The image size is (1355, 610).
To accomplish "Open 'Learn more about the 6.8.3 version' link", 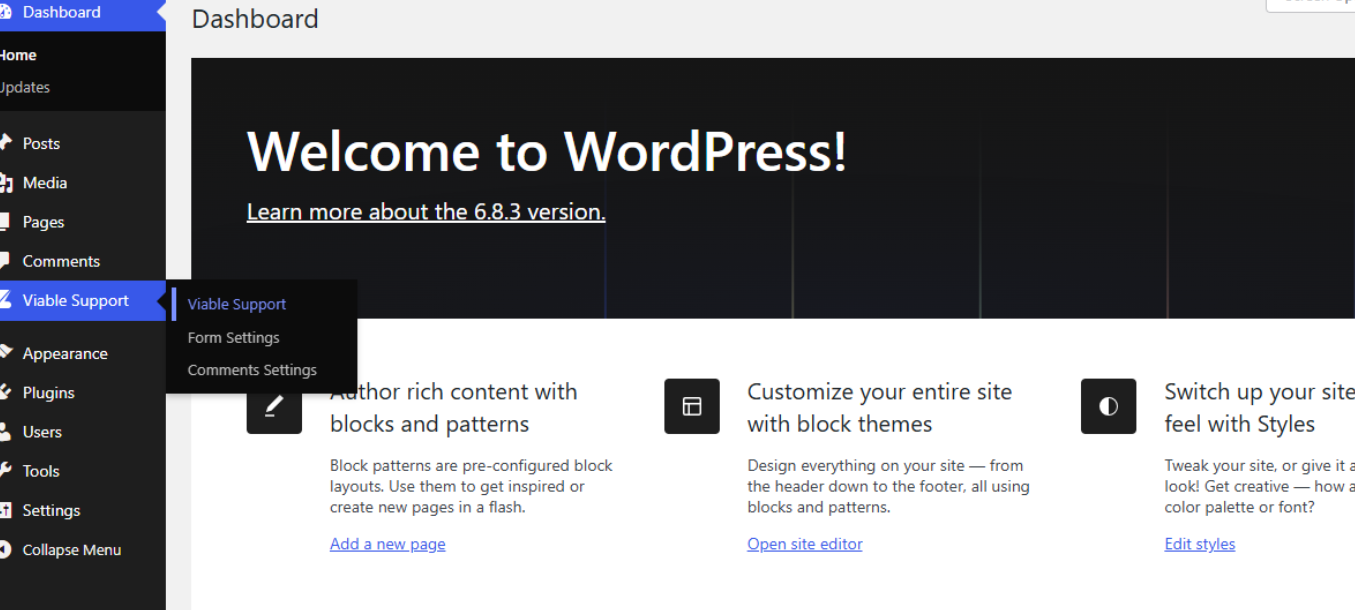I will point(425,212).
